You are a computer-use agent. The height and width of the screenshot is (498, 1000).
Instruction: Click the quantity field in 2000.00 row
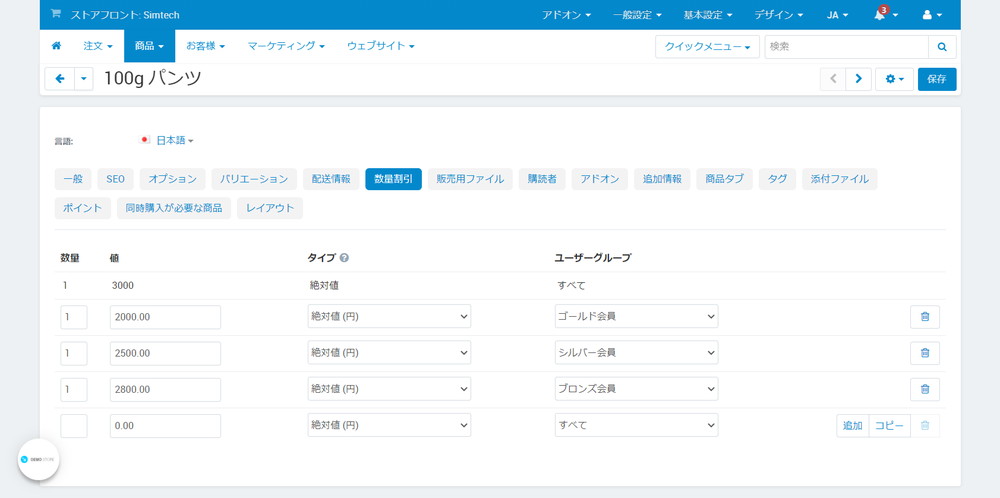(x=74, y=317)
